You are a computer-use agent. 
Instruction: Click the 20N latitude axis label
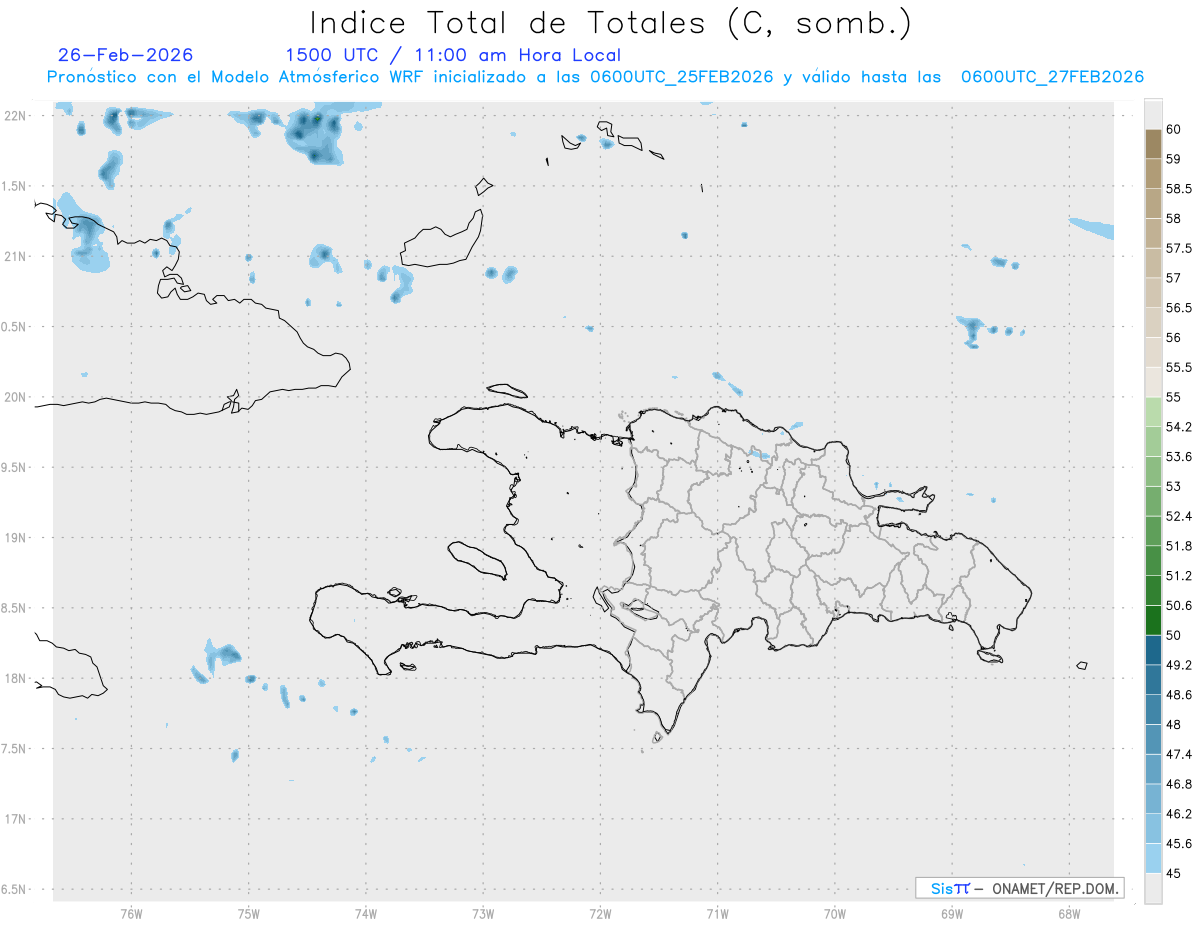click(15, 397)
